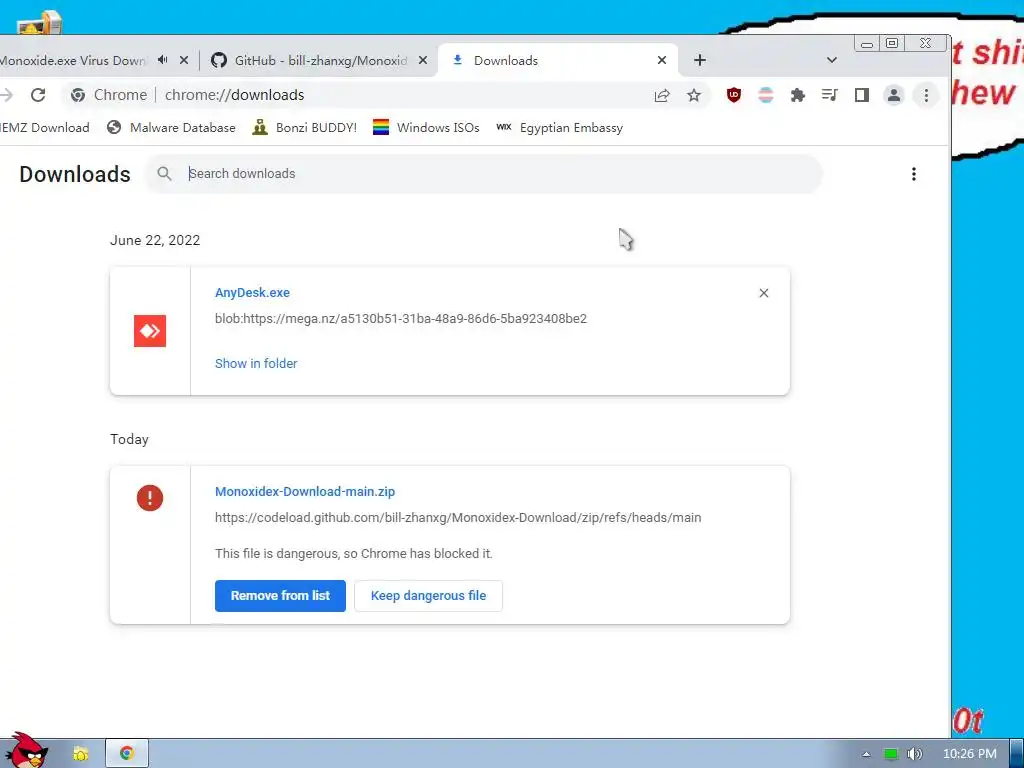This screenshot has height=768, width=1024.
Task: Close the Monoxide.exe Virus Download tab
Action: point(184,60)
